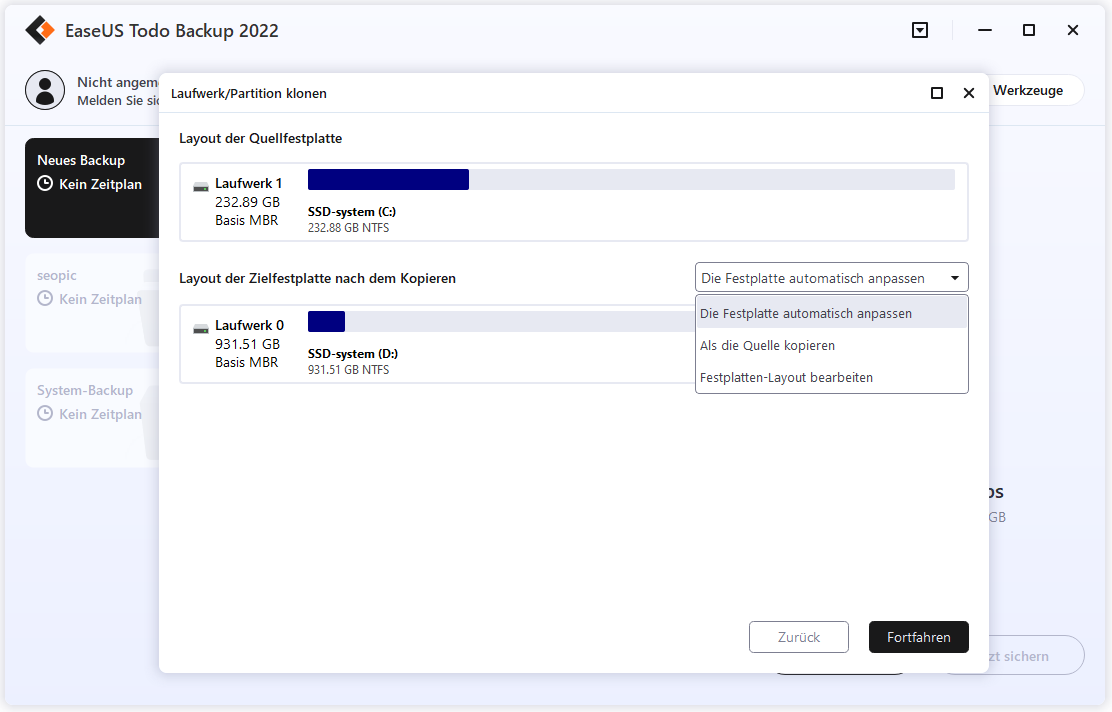Click 'Layout der Quellfestplatte' heading

260,138
